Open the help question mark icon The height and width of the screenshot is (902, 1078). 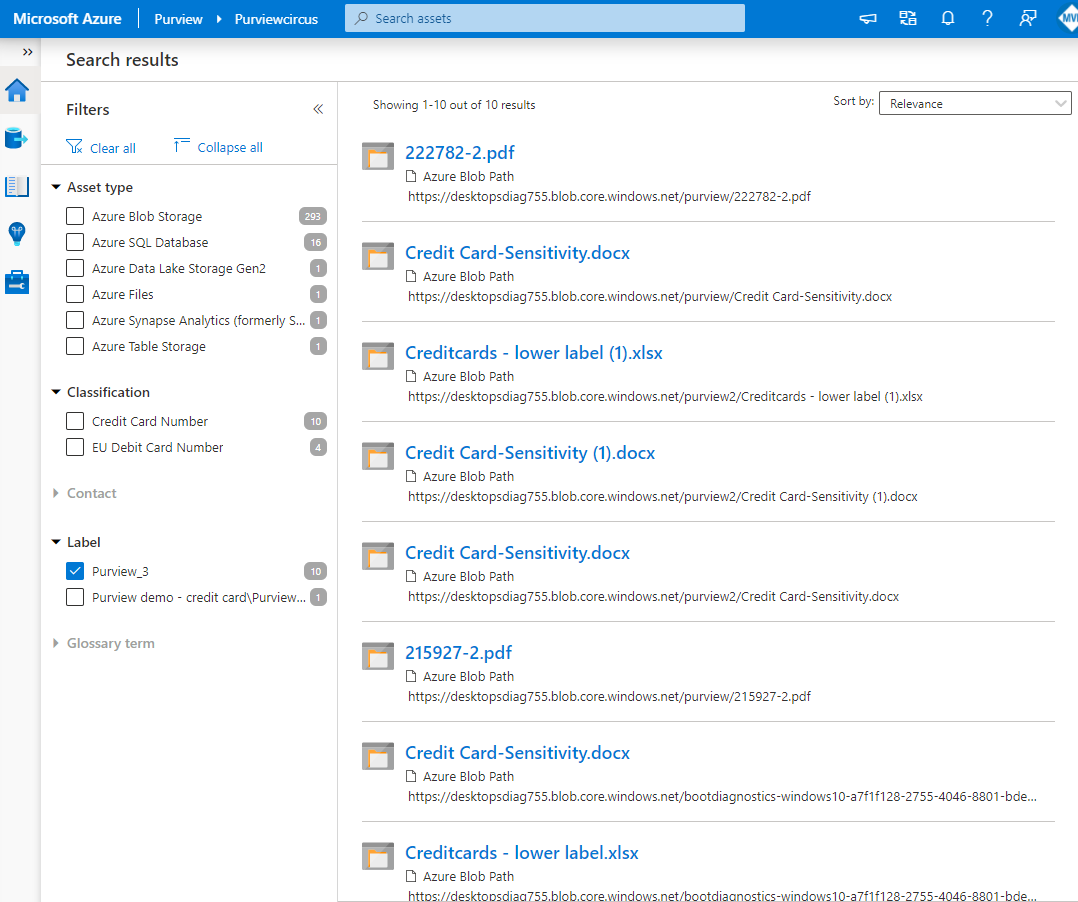987,18
